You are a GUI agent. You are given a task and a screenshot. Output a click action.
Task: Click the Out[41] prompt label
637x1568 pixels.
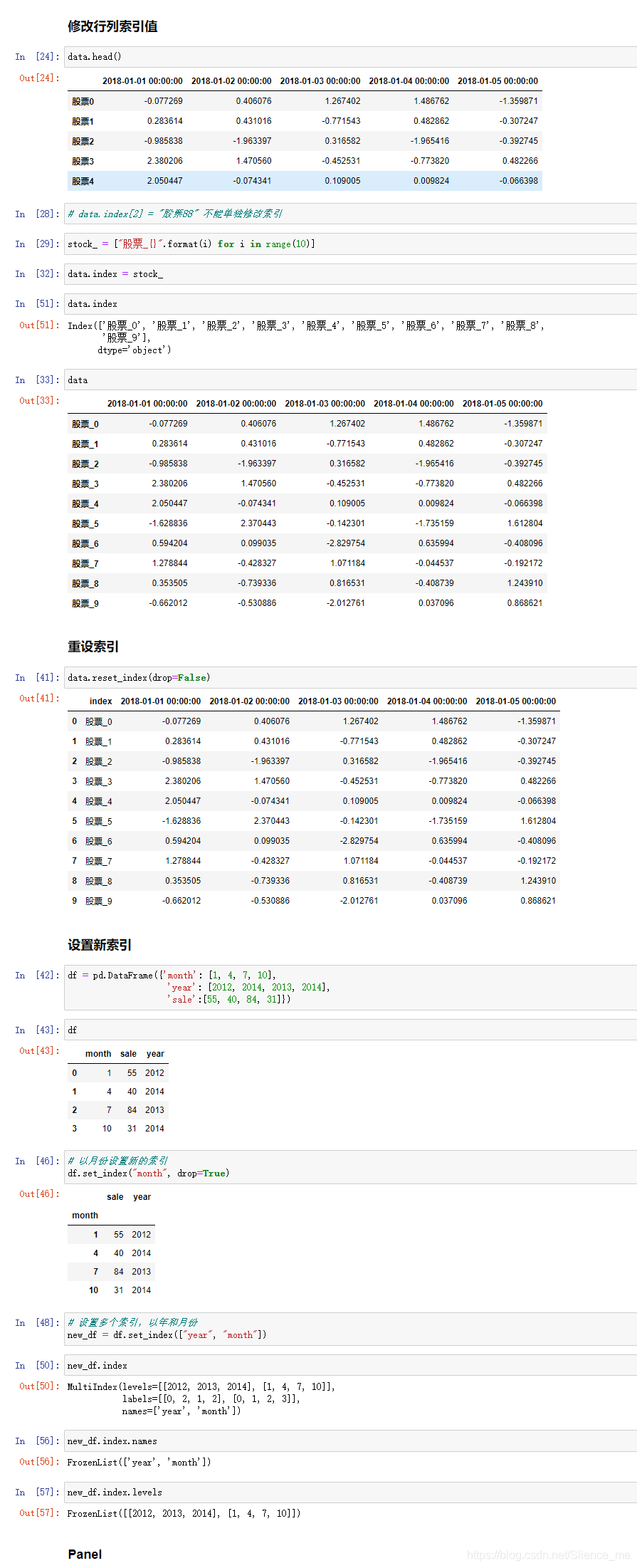(39, 698)
